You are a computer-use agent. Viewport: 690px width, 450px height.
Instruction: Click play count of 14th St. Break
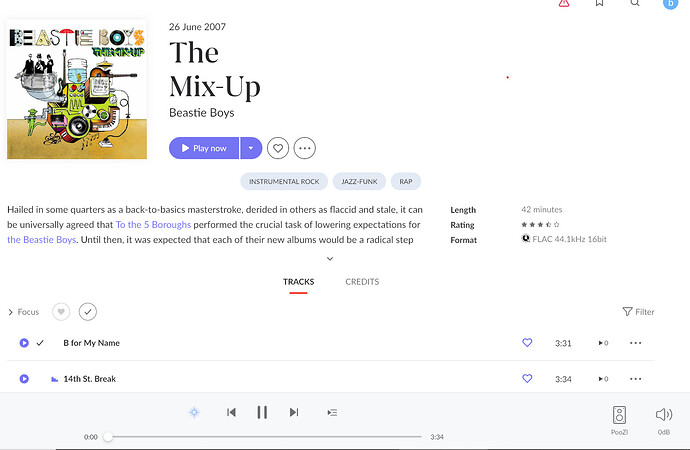coord(603,379)
